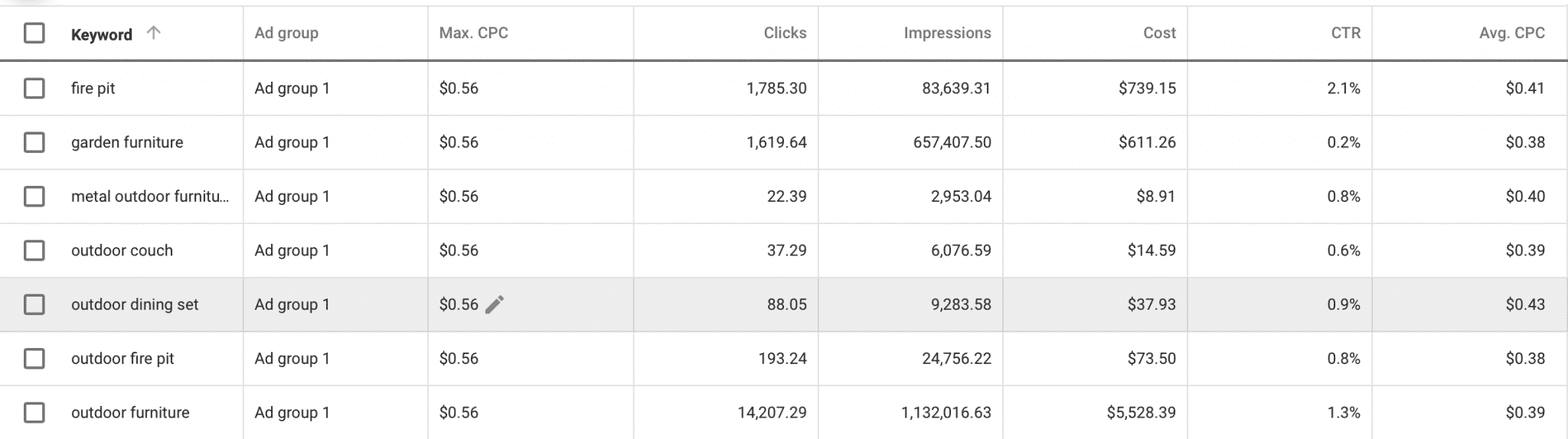Tick the checkbox for outdoor couch
1568x439 pixels.
(34, 250)
